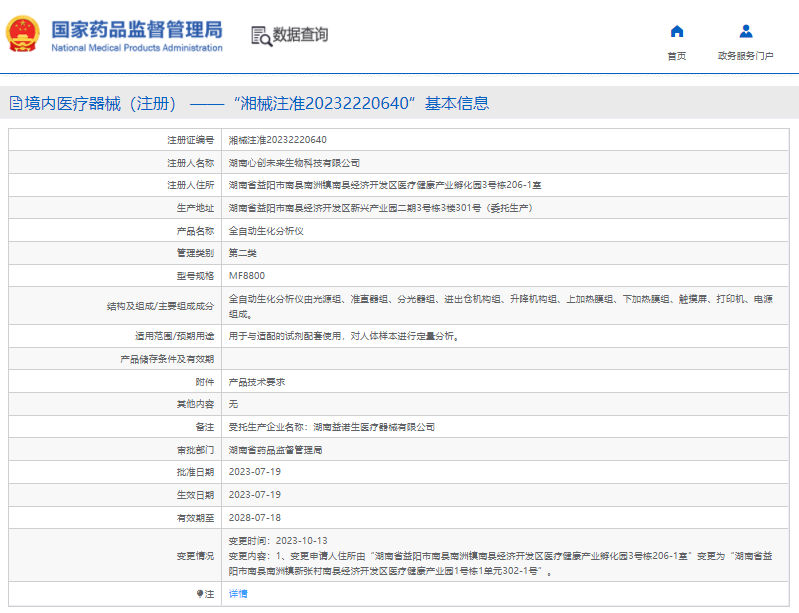Open the 详情 link
799x613 pixels.
pos(238,594)
